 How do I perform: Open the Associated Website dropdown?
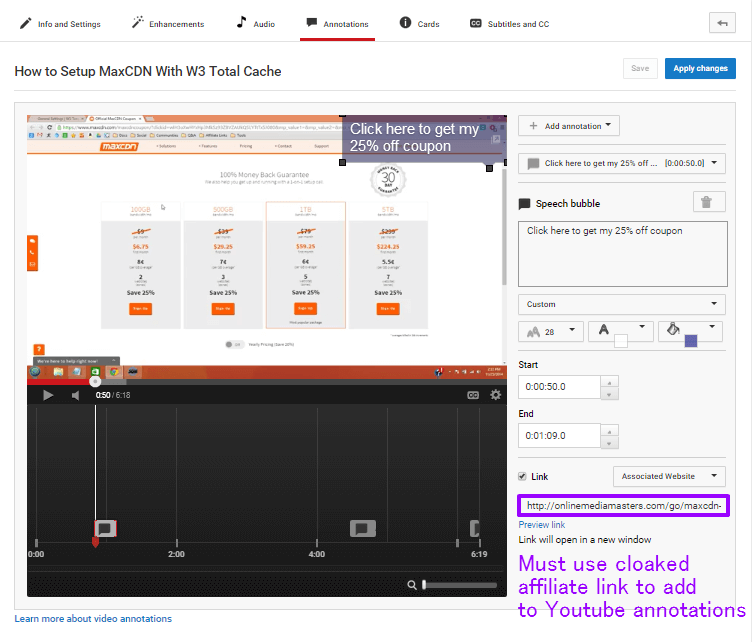click(x=669, y=477)
